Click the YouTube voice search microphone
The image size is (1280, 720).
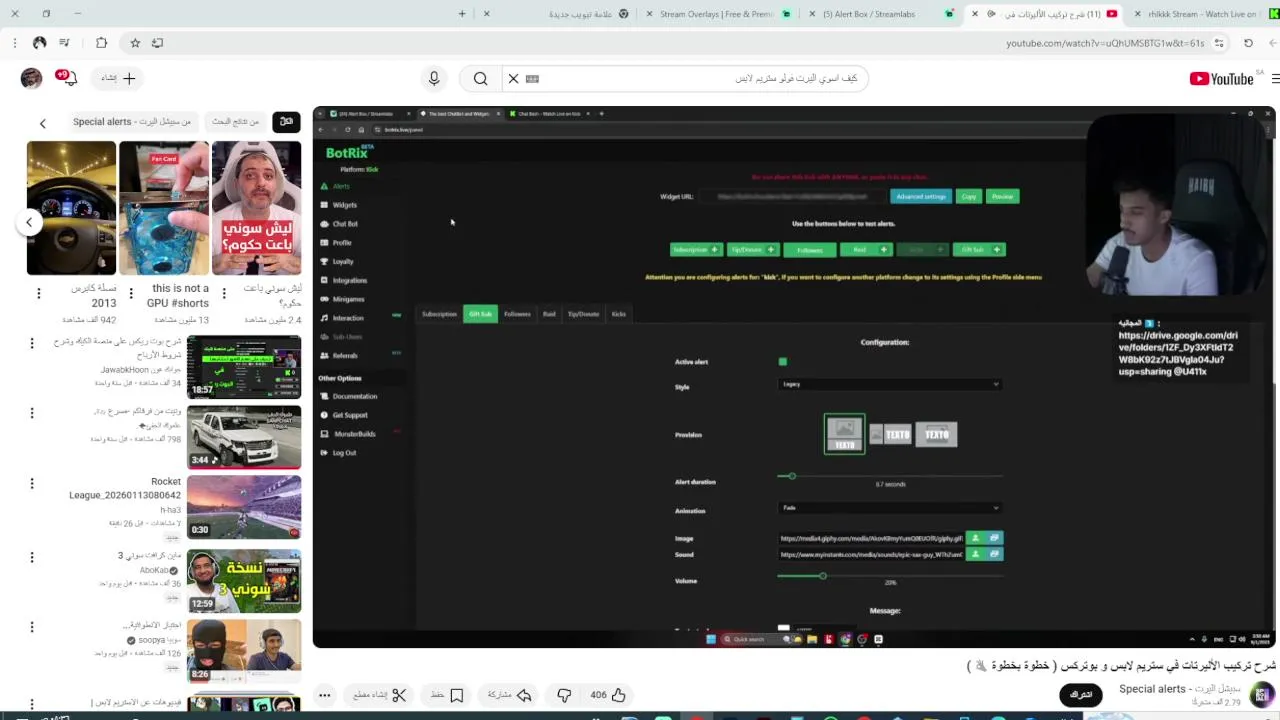click(434, 78)
